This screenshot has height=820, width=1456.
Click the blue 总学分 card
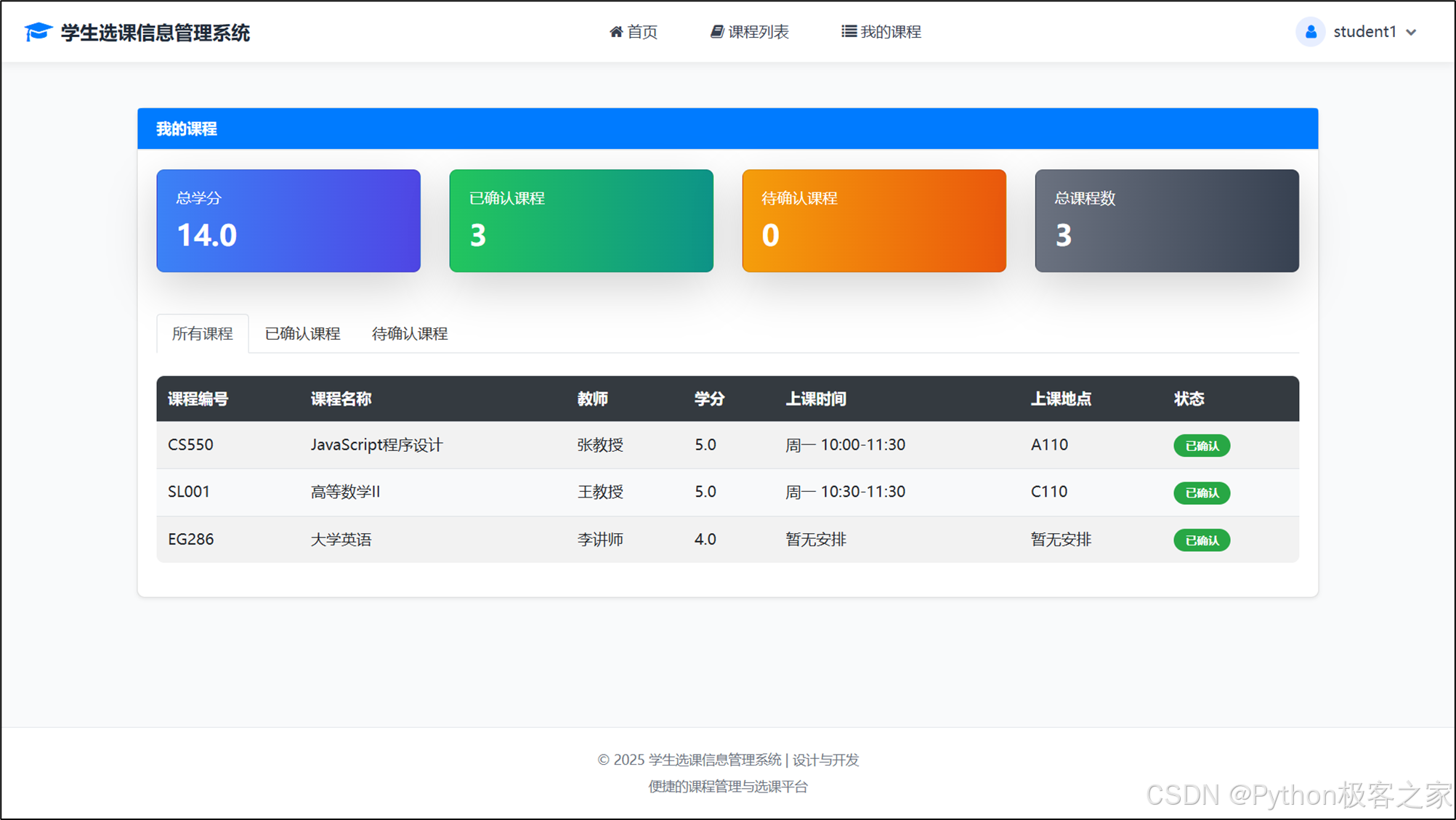tap(288, 221)
